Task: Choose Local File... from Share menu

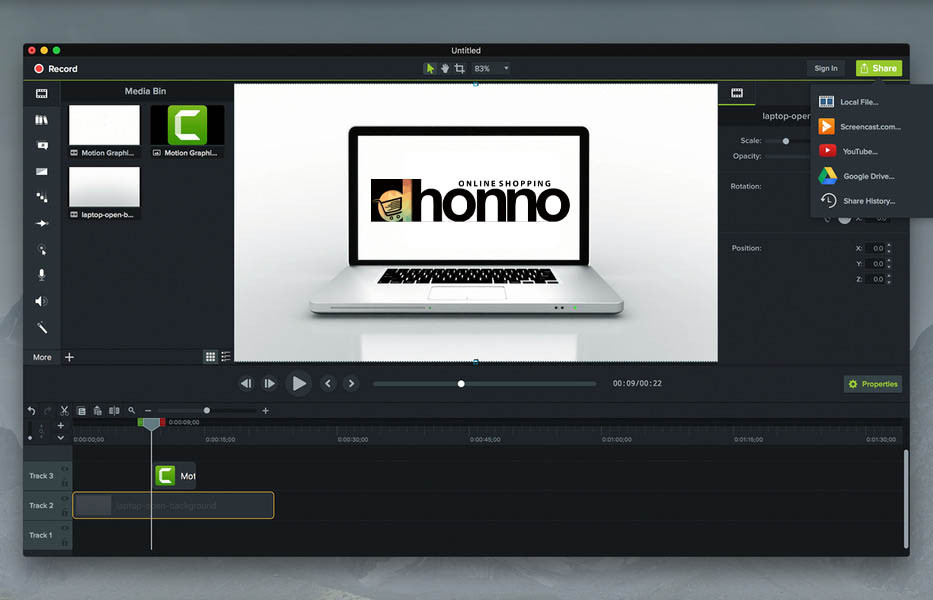Action: coord(859,102)
